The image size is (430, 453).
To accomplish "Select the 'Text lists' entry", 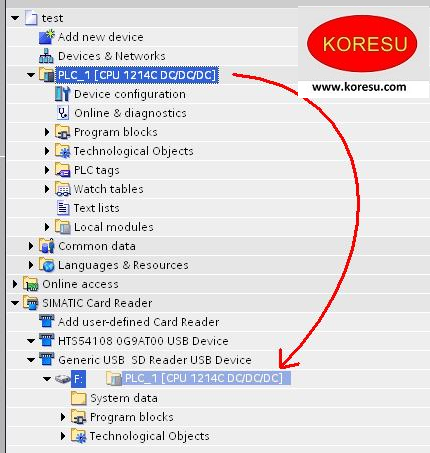I will pyautogui.click(x=96, y=208).
